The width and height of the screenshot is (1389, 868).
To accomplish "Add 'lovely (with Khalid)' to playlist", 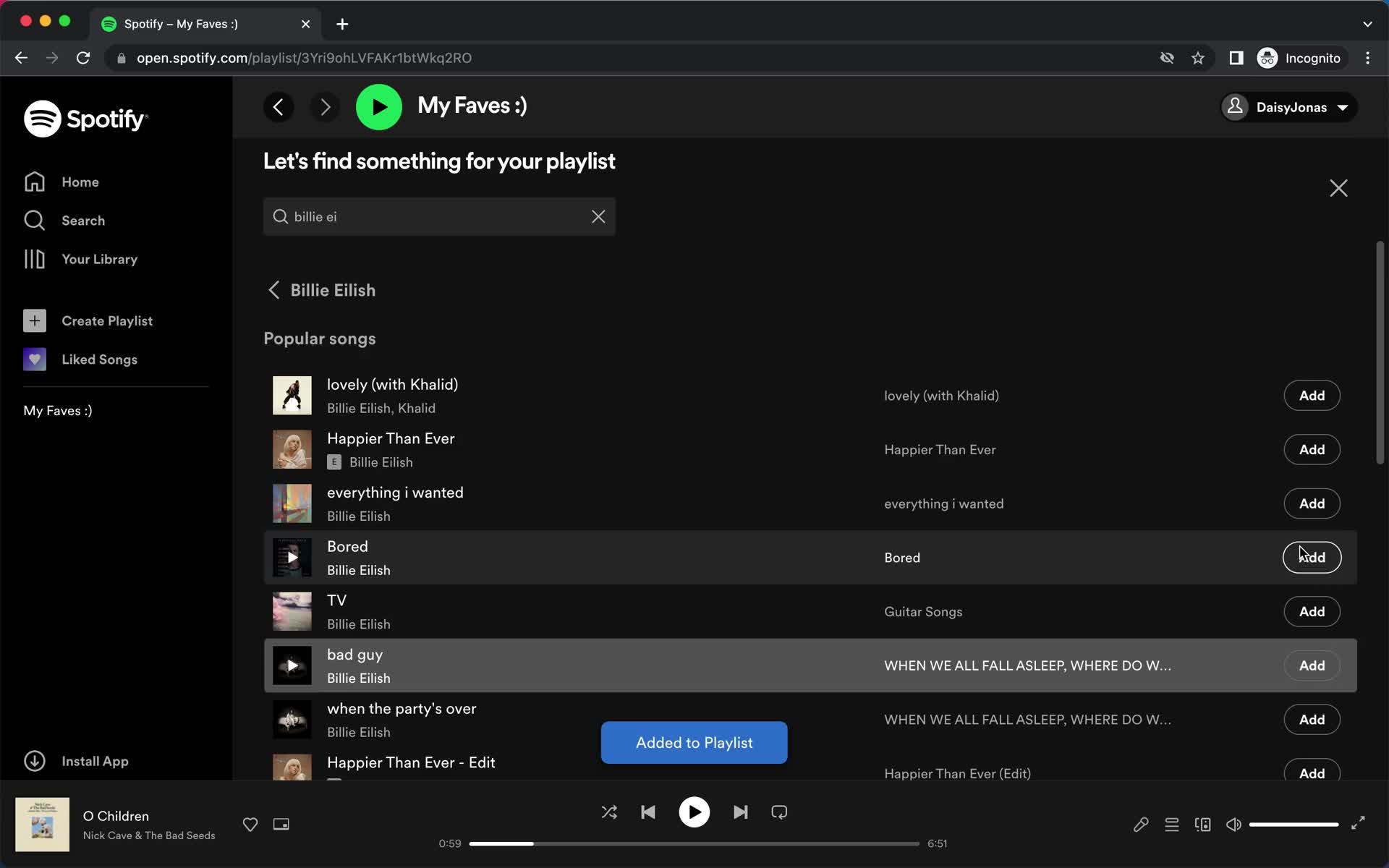I will tap(1311, 395).
